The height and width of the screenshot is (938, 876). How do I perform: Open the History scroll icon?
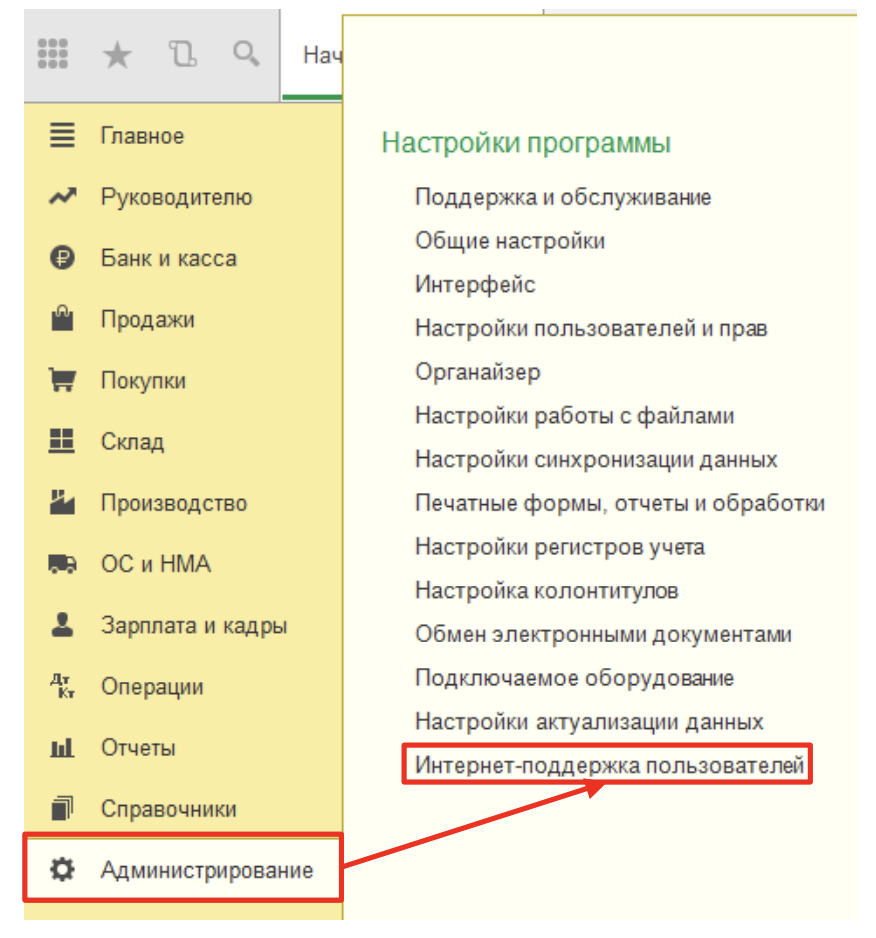(x=182, y=55)
